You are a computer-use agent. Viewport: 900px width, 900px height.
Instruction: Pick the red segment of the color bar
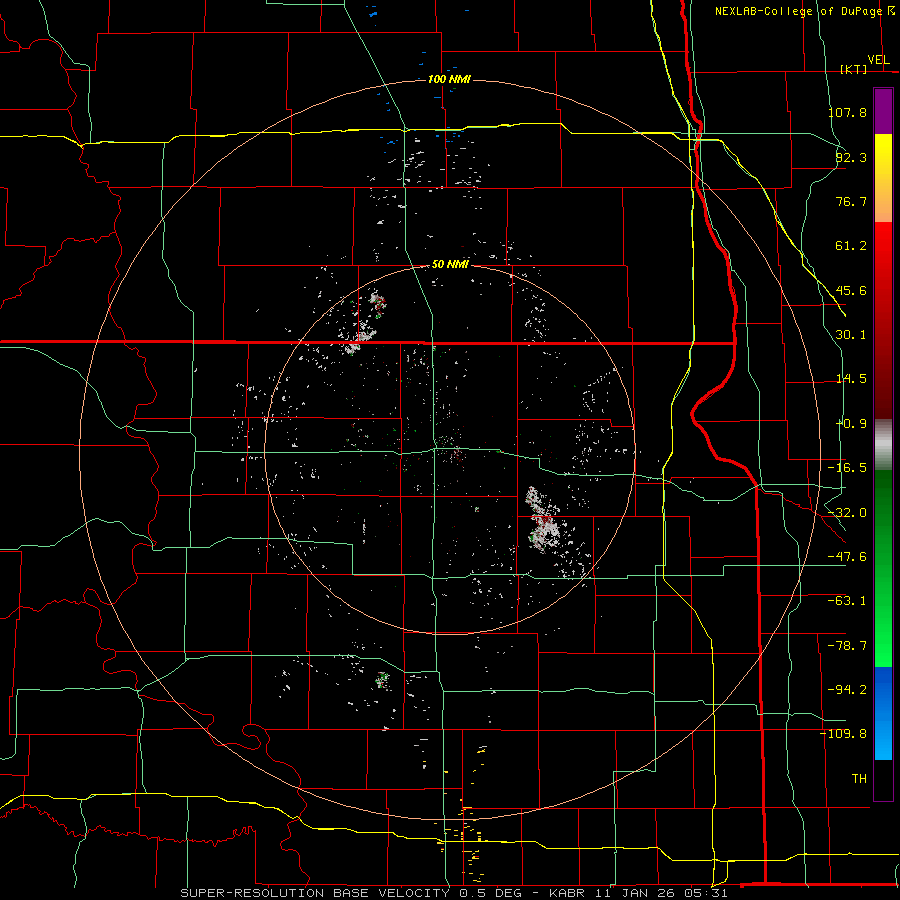point(883,320)
